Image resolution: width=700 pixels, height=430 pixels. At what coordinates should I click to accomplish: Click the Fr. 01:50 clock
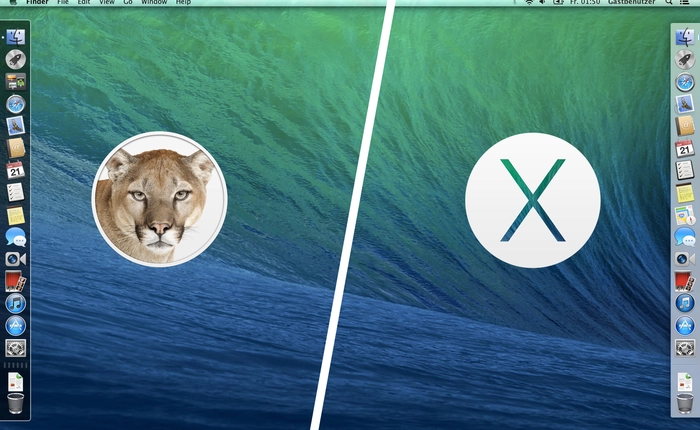tap(585, 2)
